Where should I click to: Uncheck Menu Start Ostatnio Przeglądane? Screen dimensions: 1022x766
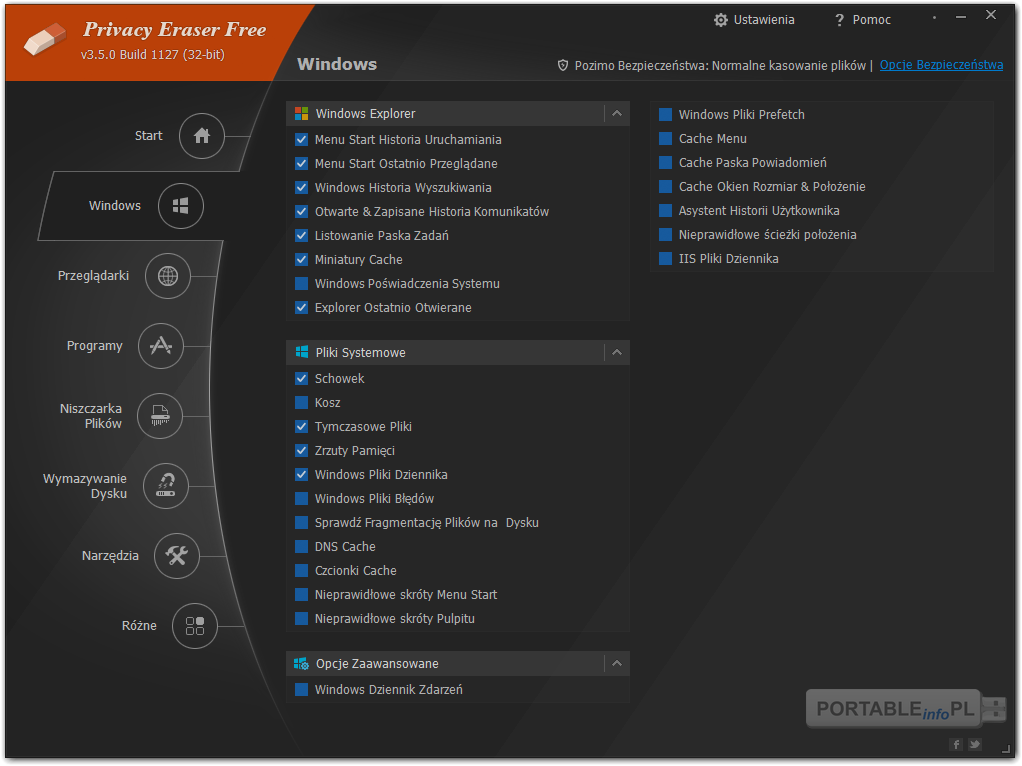(x=301, y=164)
